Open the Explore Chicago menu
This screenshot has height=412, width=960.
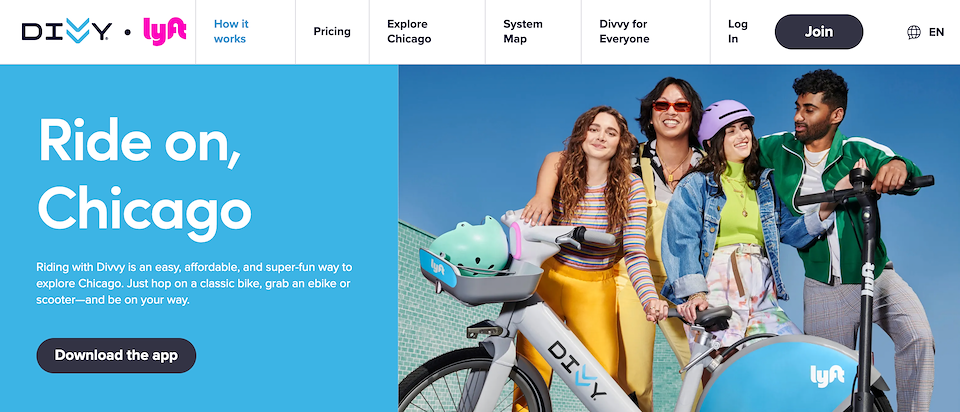[409, 31]
